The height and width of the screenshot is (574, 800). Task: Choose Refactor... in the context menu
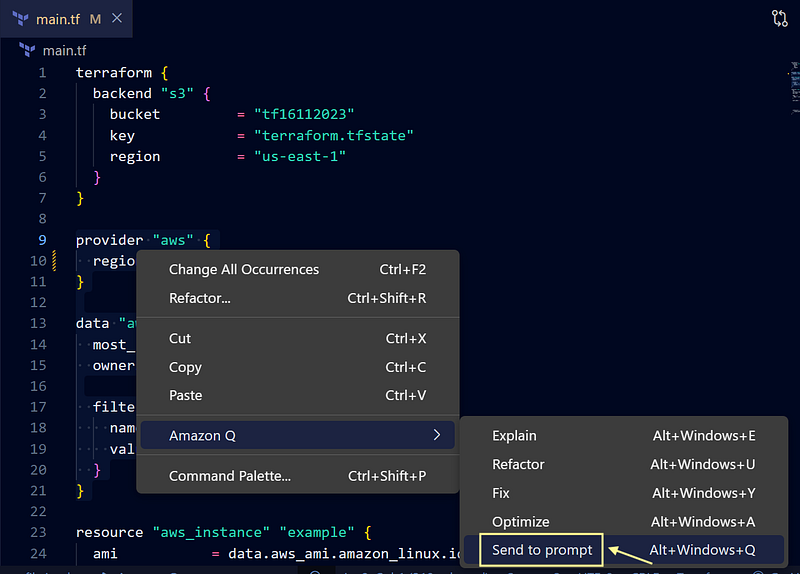pos(297,298)
